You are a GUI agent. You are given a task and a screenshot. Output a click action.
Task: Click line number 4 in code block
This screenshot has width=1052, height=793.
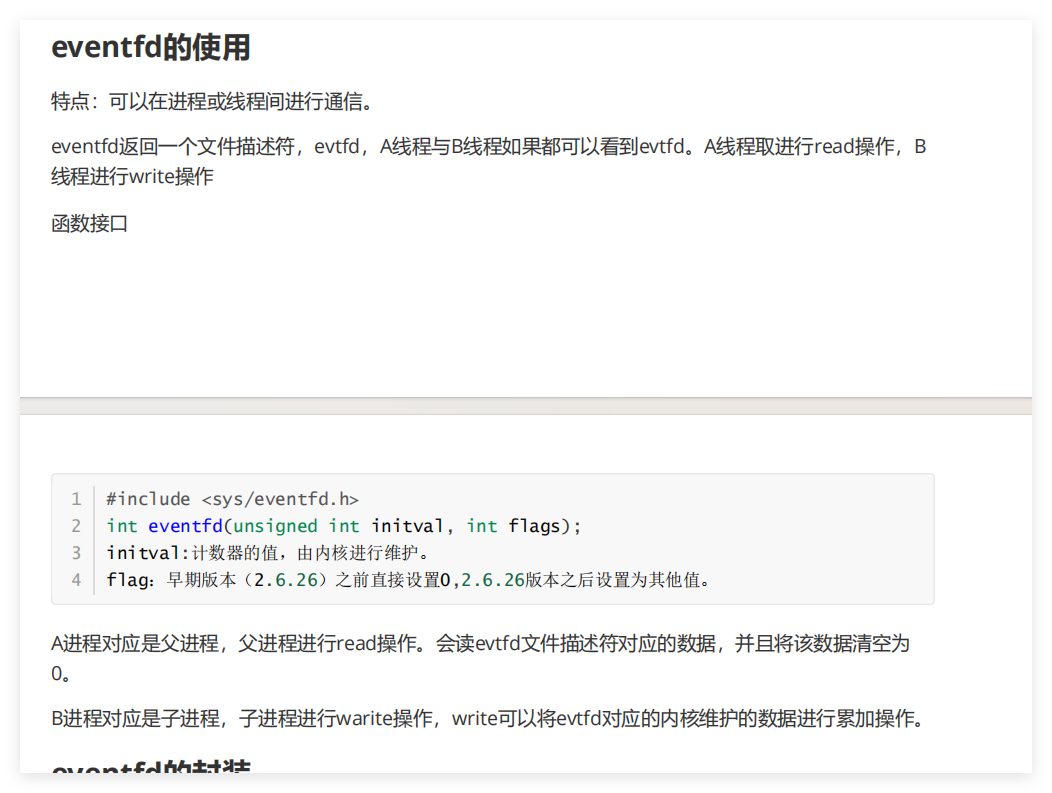(x=76, y=580)
